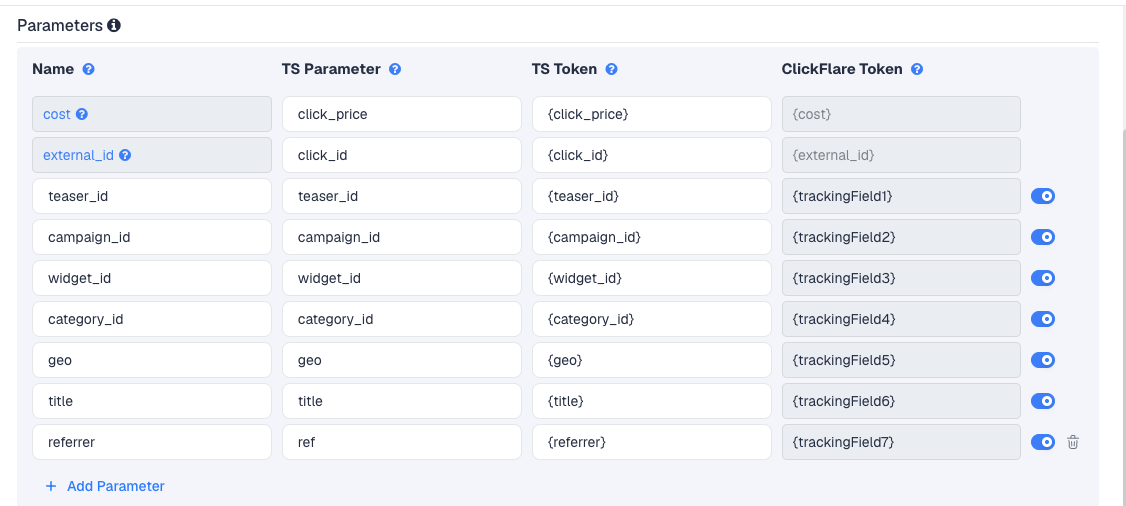Screen dimensions: 1126x506
Task: Click the external_id name field
Action: pos(152,155)
